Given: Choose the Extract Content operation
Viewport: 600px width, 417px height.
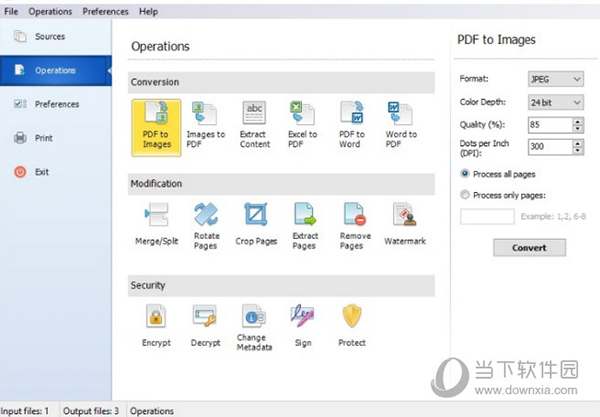Looking at the screenshot, I should [x=255, y=126].
